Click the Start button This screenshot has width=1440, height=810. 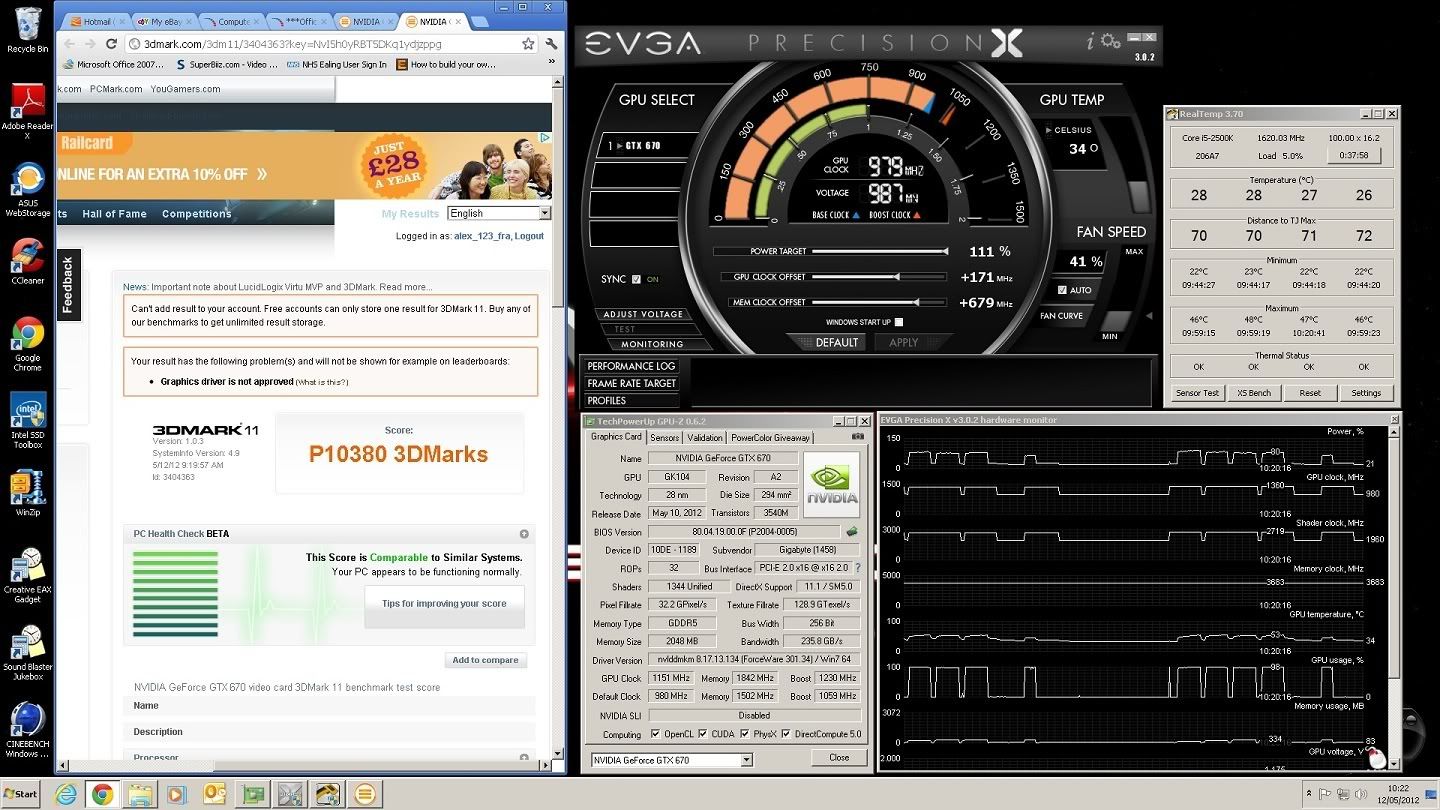(x=21, y=794)
